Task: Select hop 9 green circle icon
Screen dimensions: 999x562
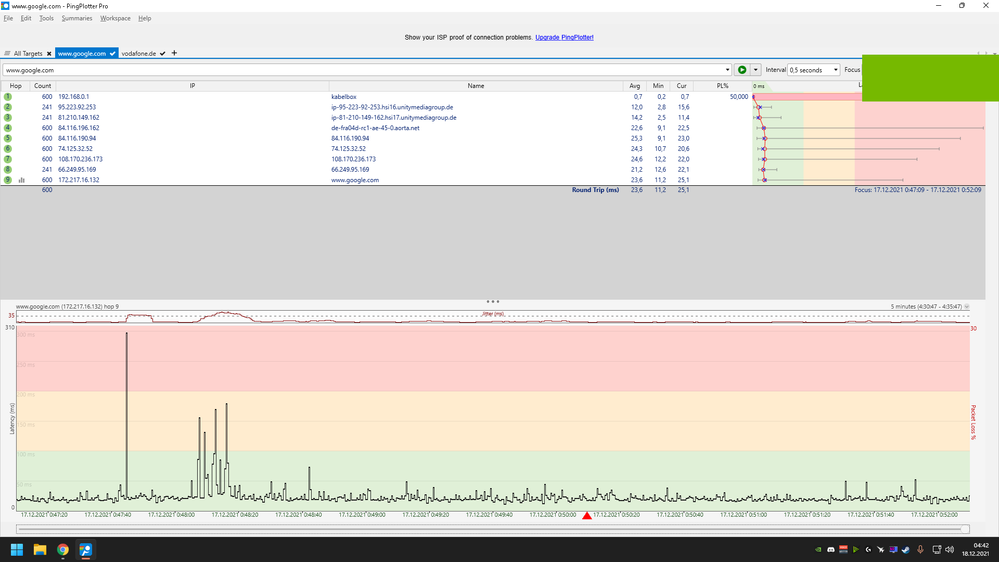Action: 8,180
